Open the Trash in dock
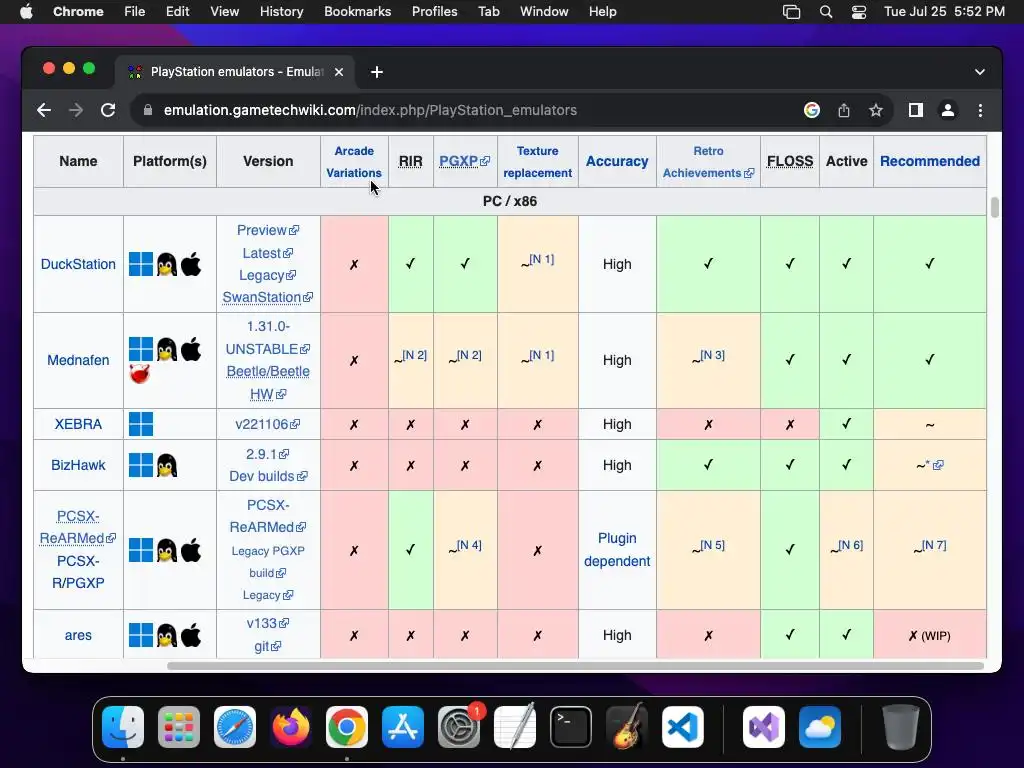The image size is (1024, 768). (x=901, y=727)
